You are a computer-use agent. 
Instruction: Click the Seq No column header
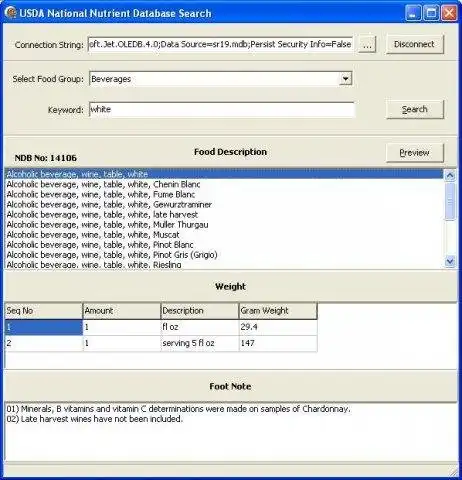pos(43,311)
